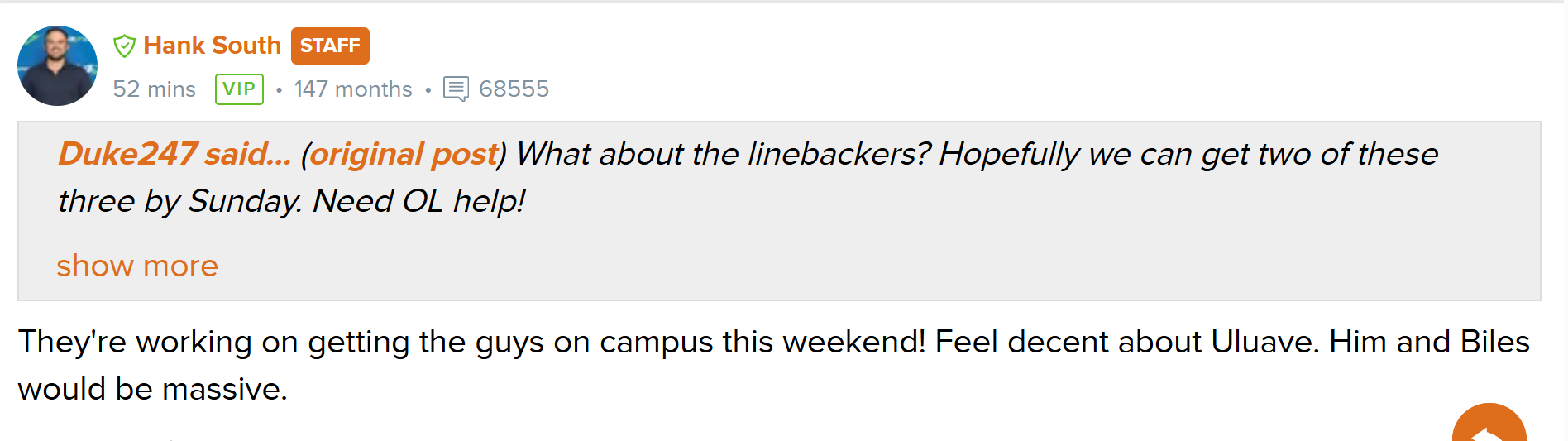Click the green VIP badge
The height and width of the screenshot is (441, 1568).
239,89
